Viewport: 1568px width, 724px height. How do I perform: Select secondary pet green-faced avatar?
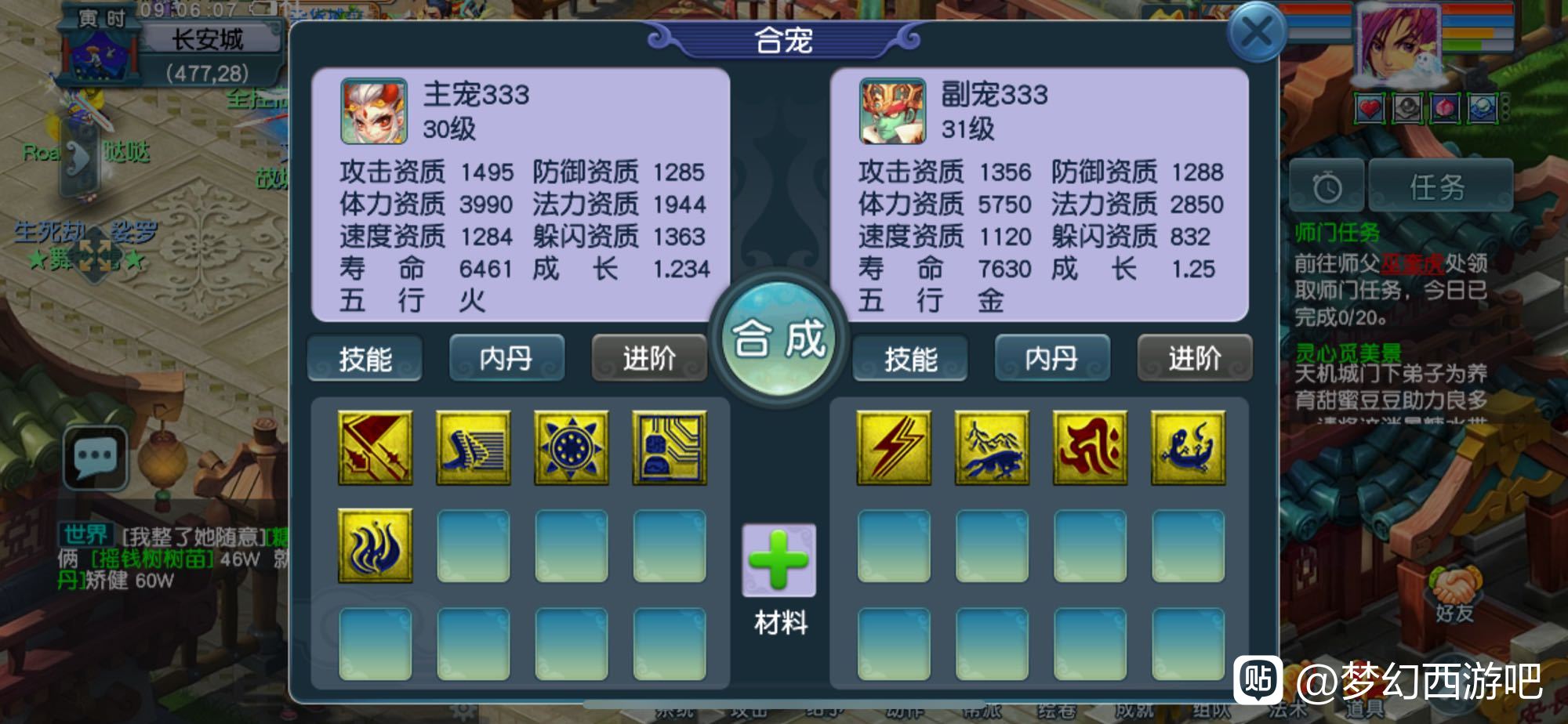coord(892,110)
